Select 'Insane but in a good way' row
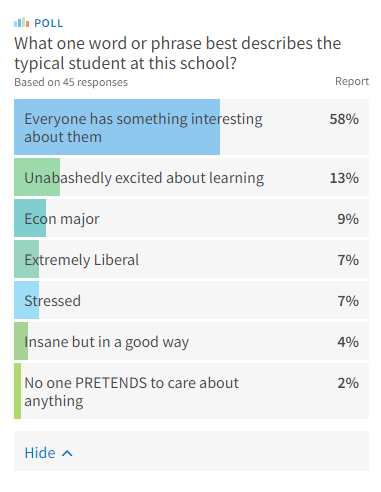 (x=191, y=341)
